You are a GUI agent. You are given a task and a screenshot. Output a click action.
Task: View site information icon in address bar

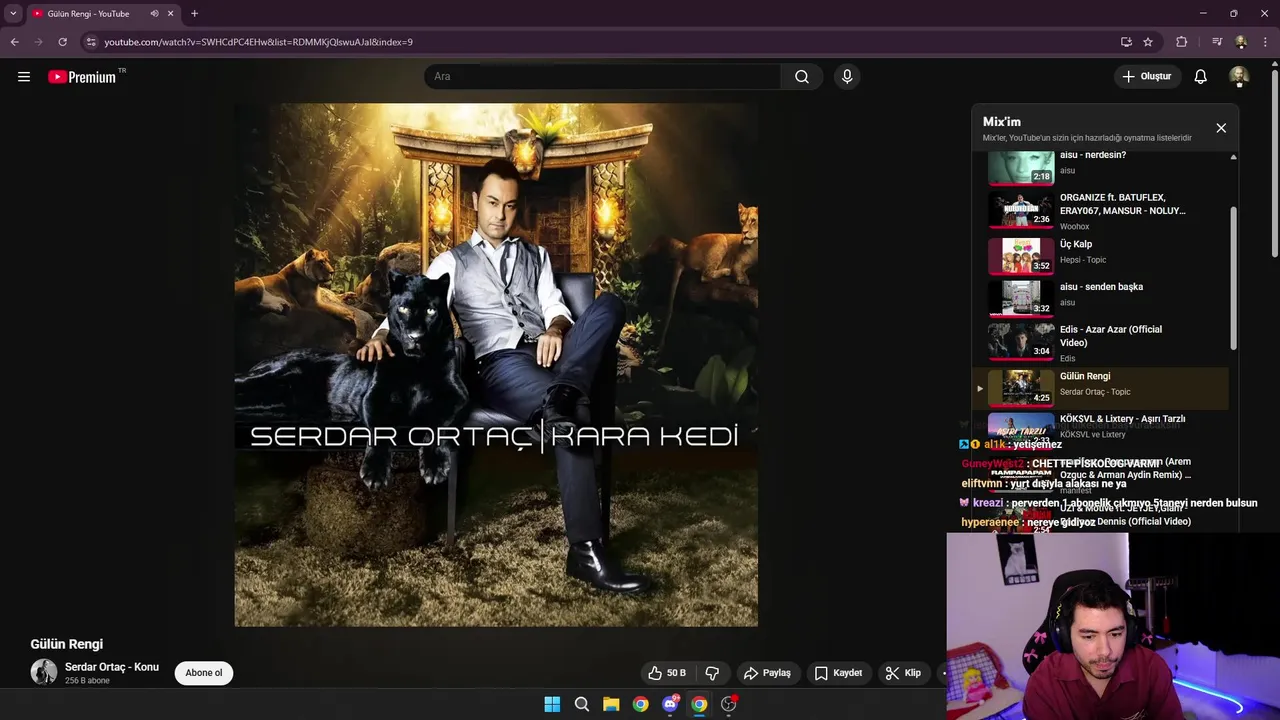pyautogui.click(x=91, y=42)
